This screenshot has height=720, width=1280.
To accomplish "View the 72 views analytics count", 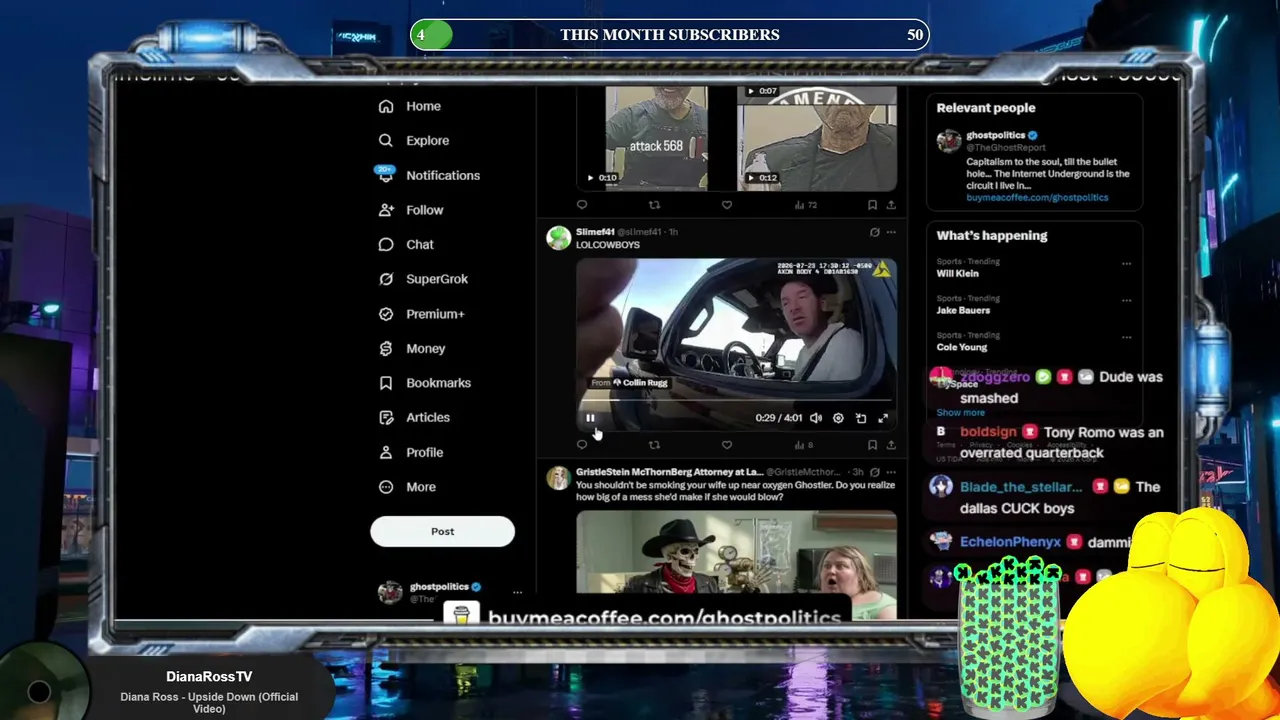I will pyautogui.click(x=806, y=205).
